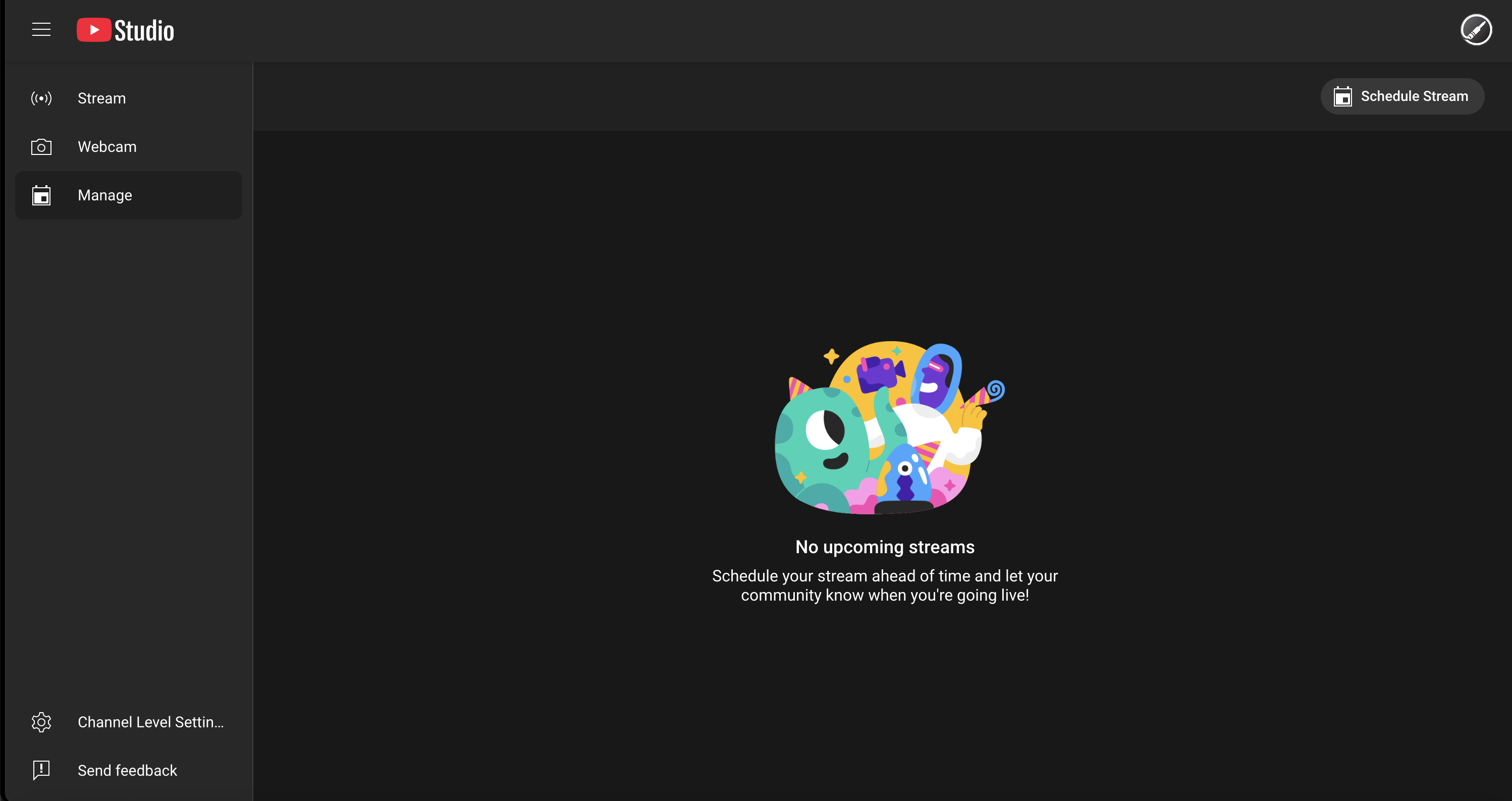Open the hamburger navigation menu
Image resolution: width=1512 pixels, height=801 pixels.
[x=41, y=29]
